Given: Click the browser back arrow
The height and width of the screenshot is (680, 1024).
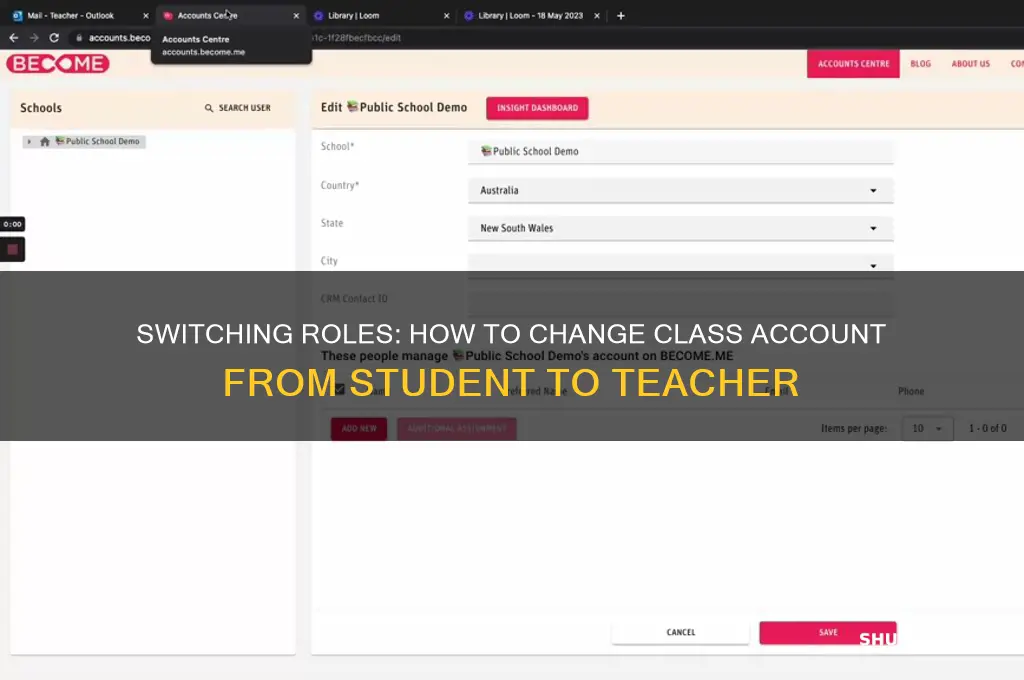Looking at the screenshot, I should tap(14, 38).
